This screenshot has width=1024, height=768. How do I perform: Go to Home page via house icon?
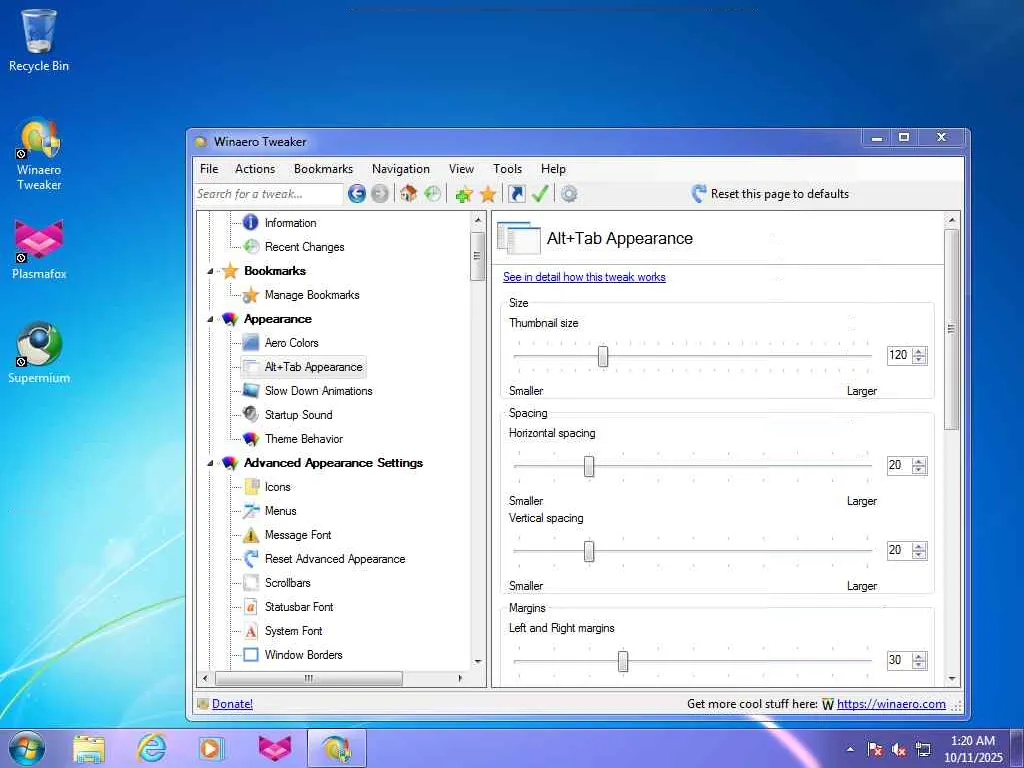click(409, 194)
